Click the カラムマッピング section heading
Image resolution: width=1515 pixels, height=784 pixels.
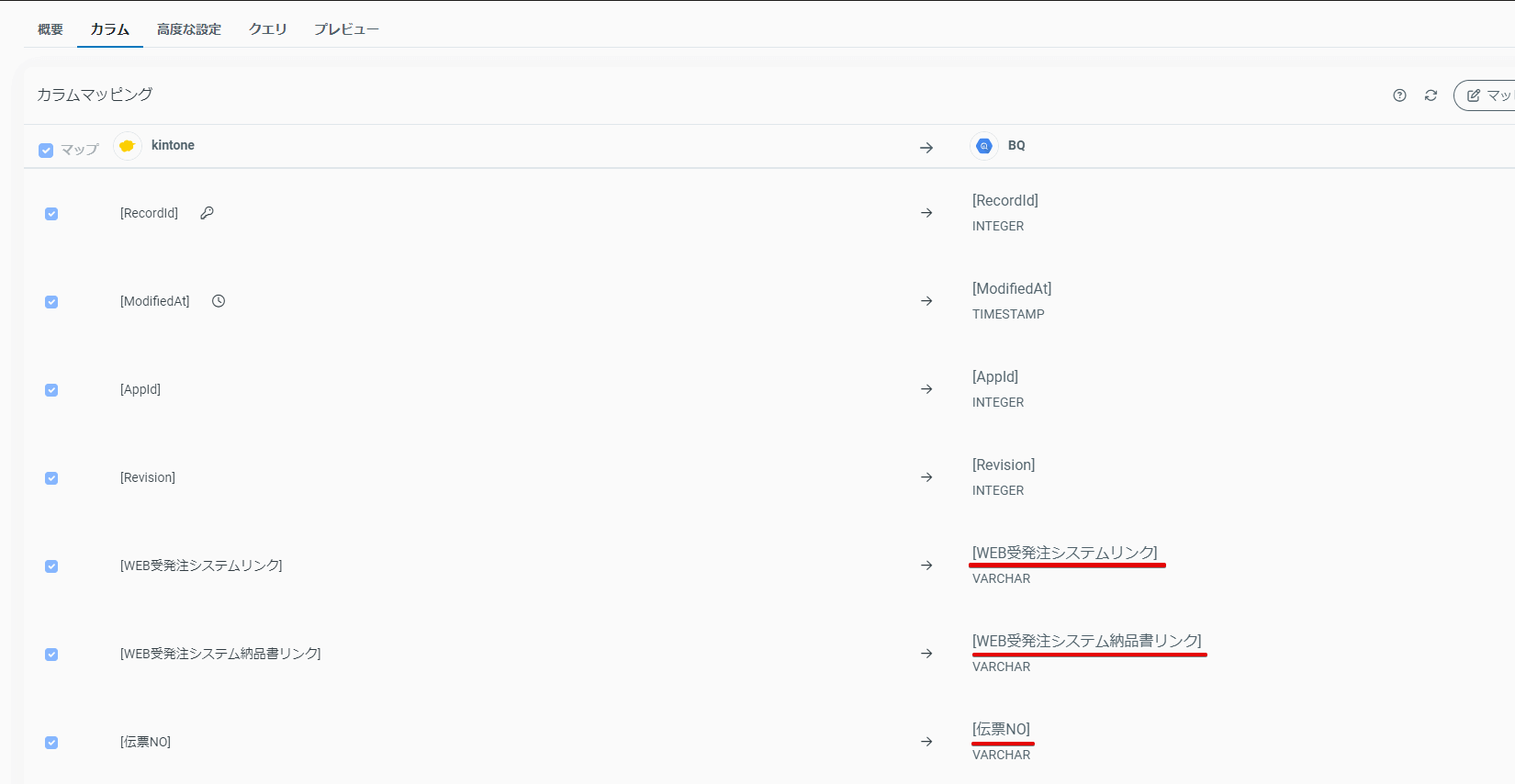pyautogui.click(x=95, y=95)
